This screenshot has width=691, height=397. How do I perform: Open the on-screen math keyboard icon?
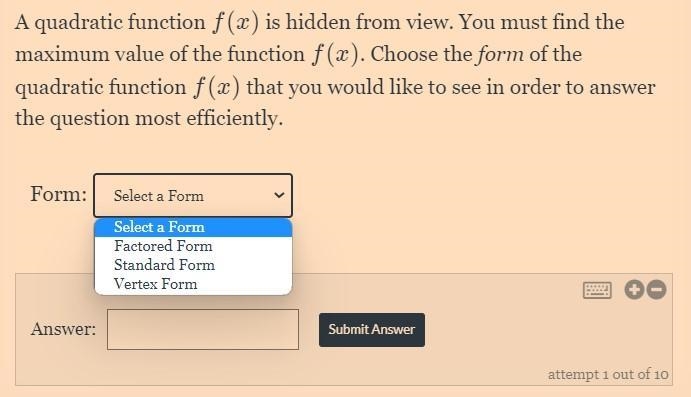597,290
